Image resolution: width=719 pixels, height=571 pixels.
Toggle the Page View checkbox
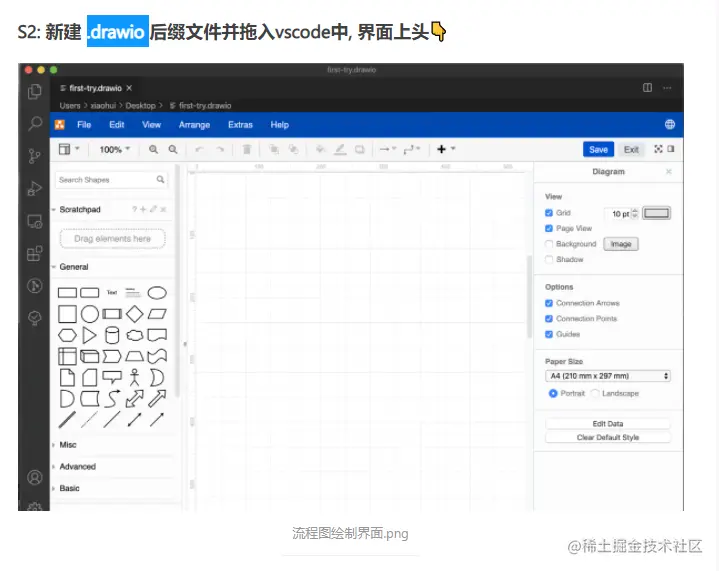coord(549,228)
